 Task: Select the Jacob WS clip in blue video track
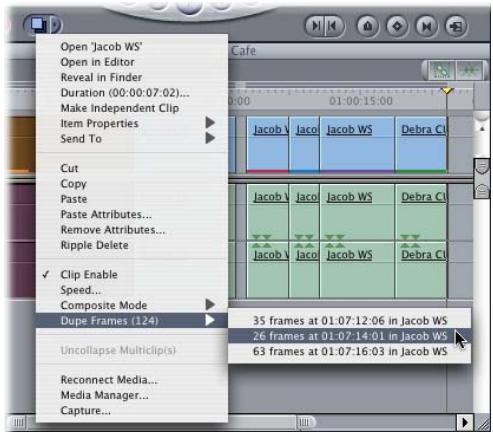[x=357, y=144]
